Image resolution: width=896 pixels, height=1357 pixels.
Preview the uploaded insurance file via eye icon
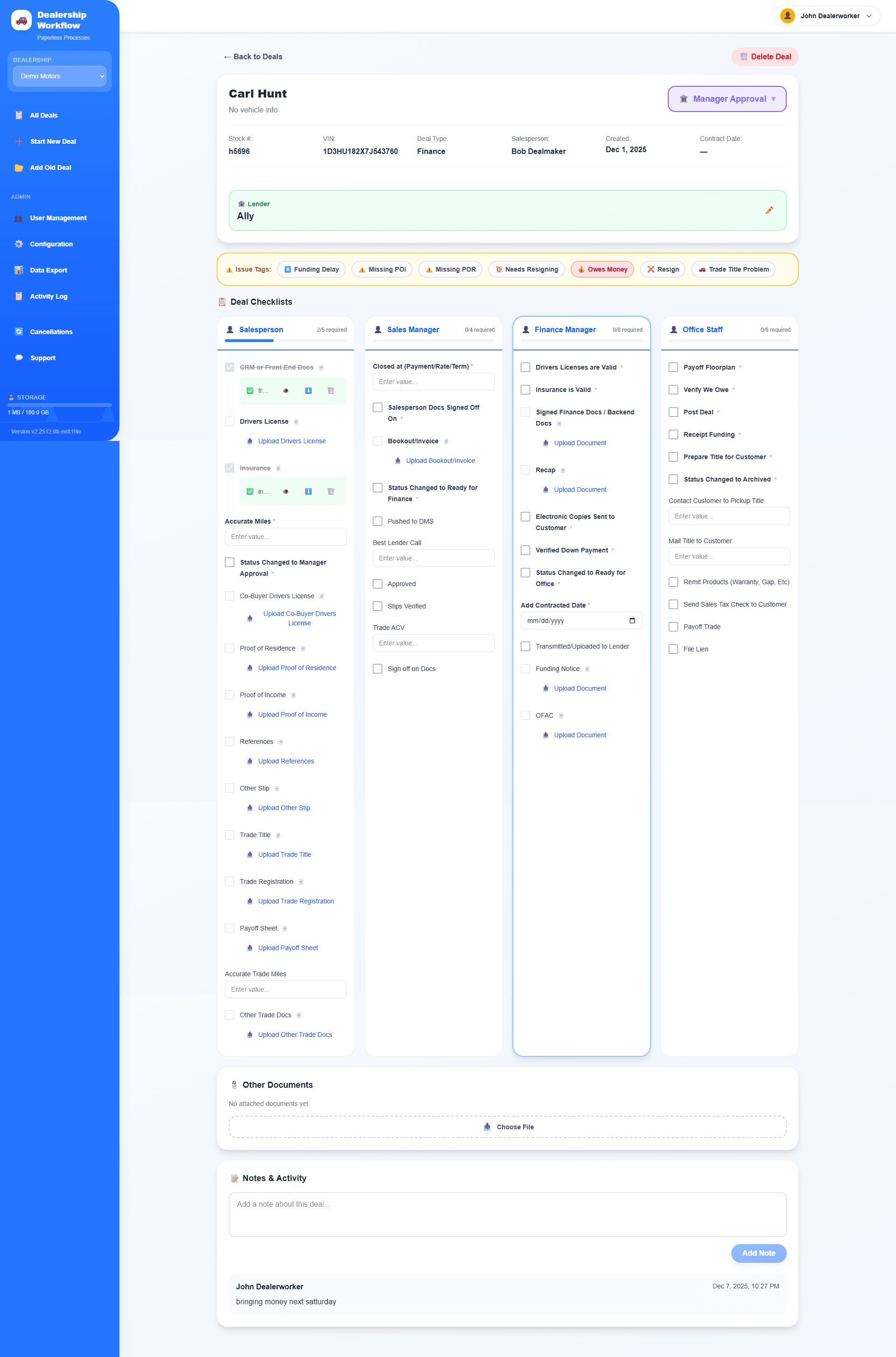coord(286,491)
